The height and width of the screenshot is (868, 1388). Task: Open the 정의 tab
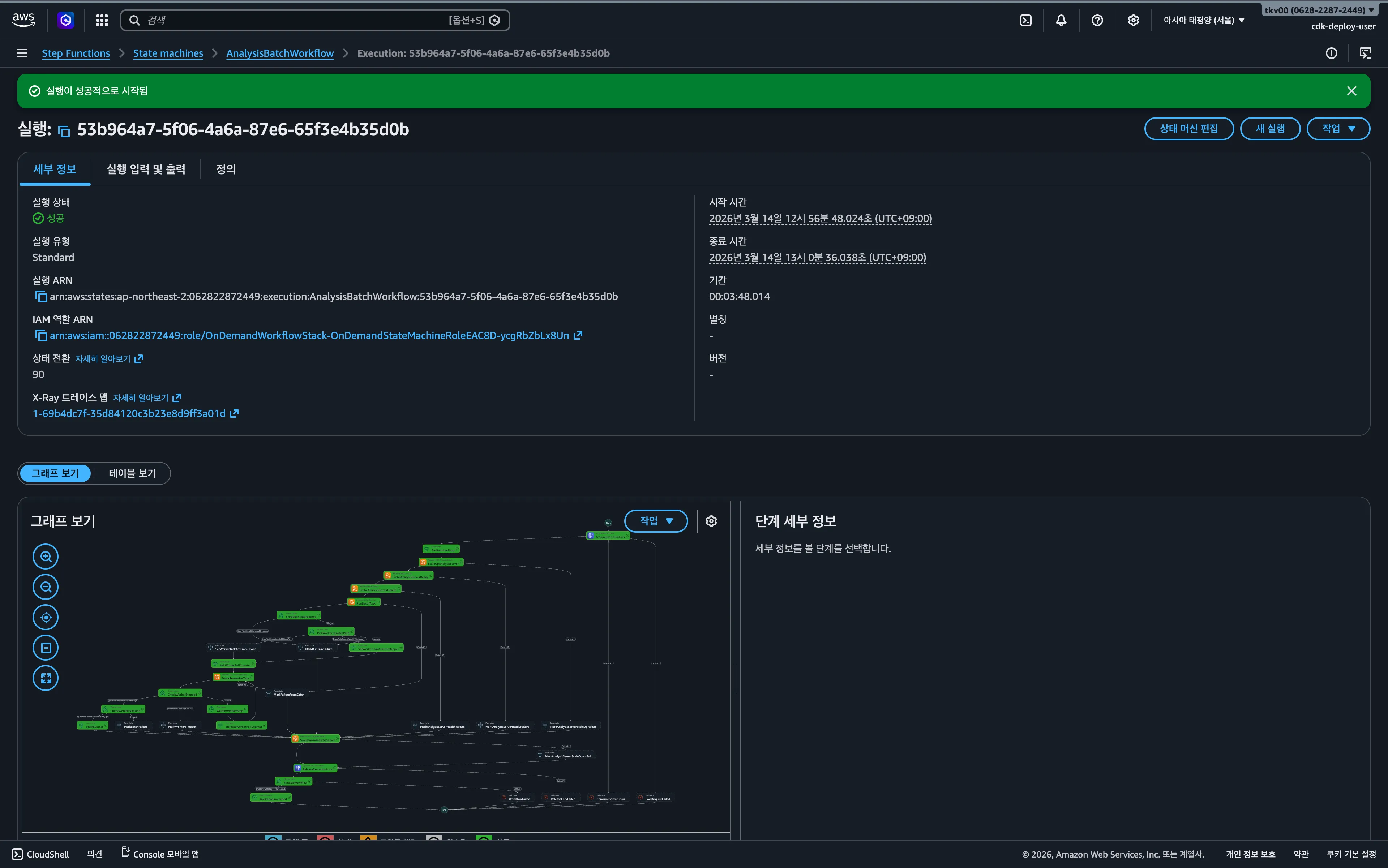(226, 169)
